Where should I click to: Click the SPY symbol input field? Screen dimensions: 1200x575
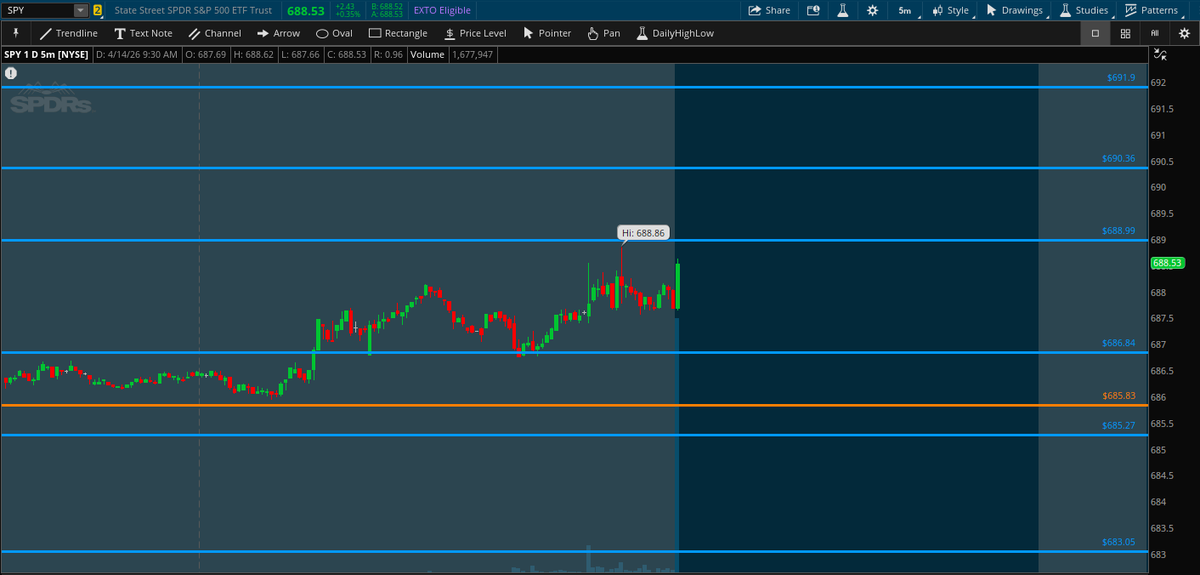[x=38, y=10]
